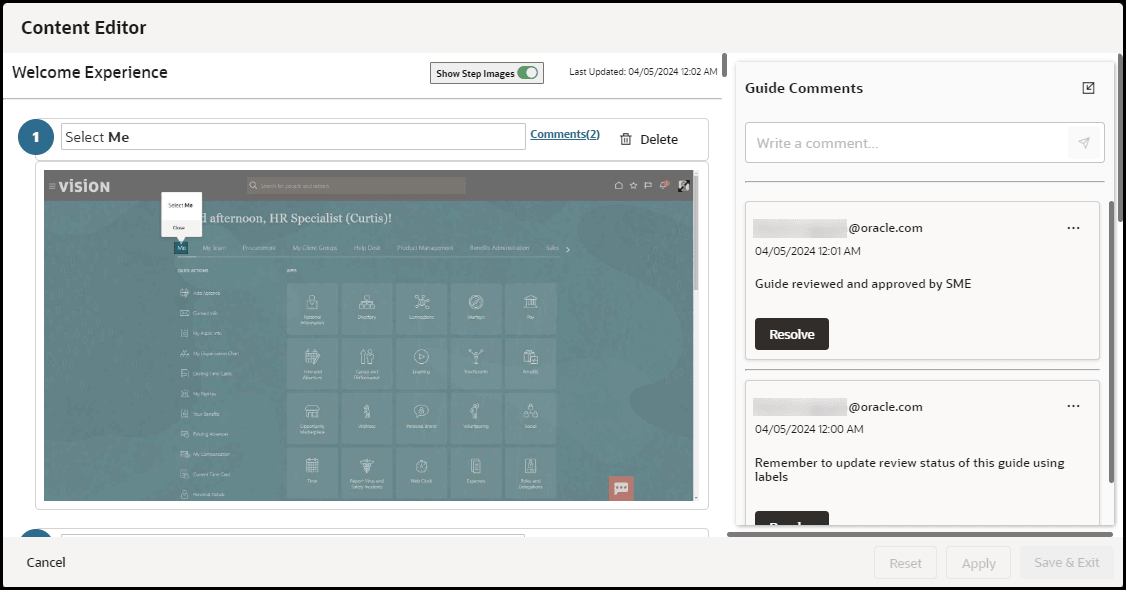
Task: Click the red chat bubble icon in step image
Action: [621, 488]
